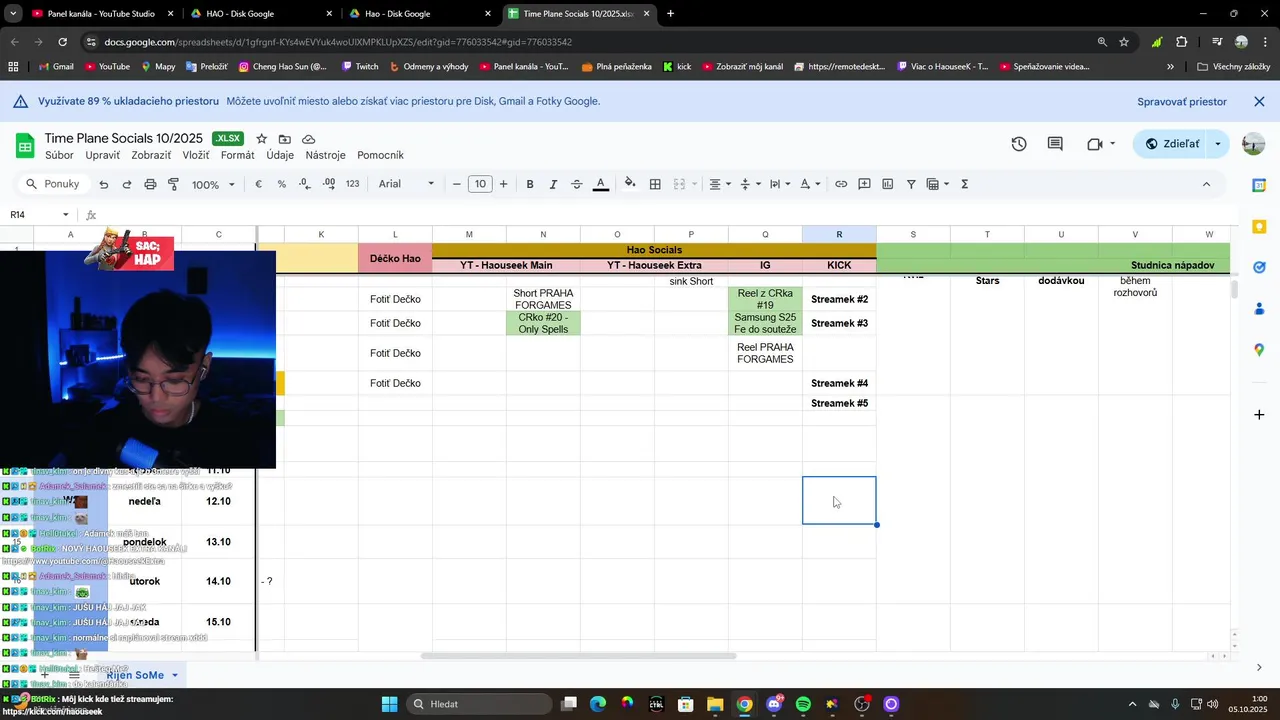Open Google Maps side panel
The width and height of the screenshot is (1280, 720).
point(1259,350)
